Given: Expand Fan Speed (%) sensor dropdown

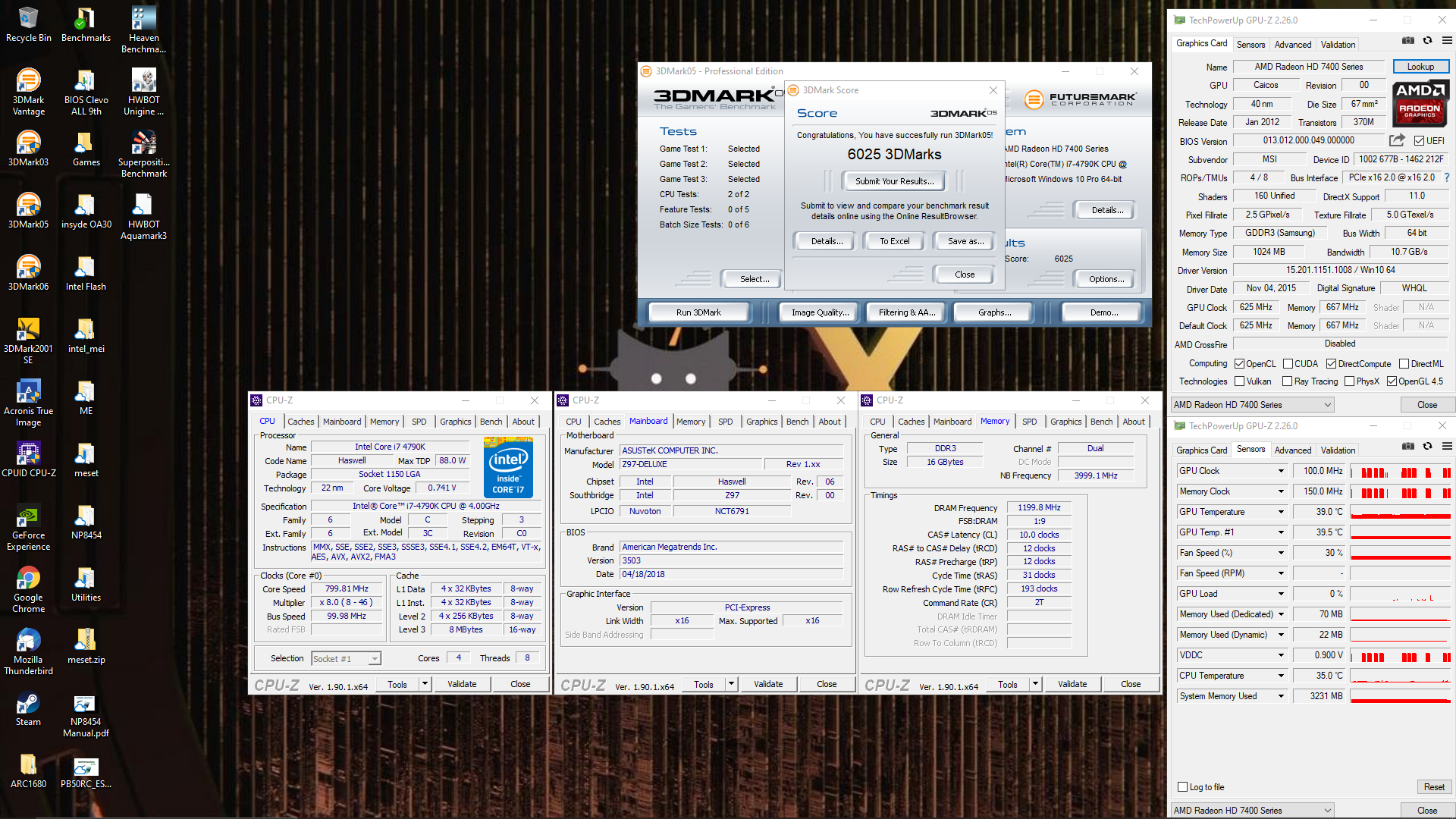Looking at the screenshot, I should [x=1281, y=553].
